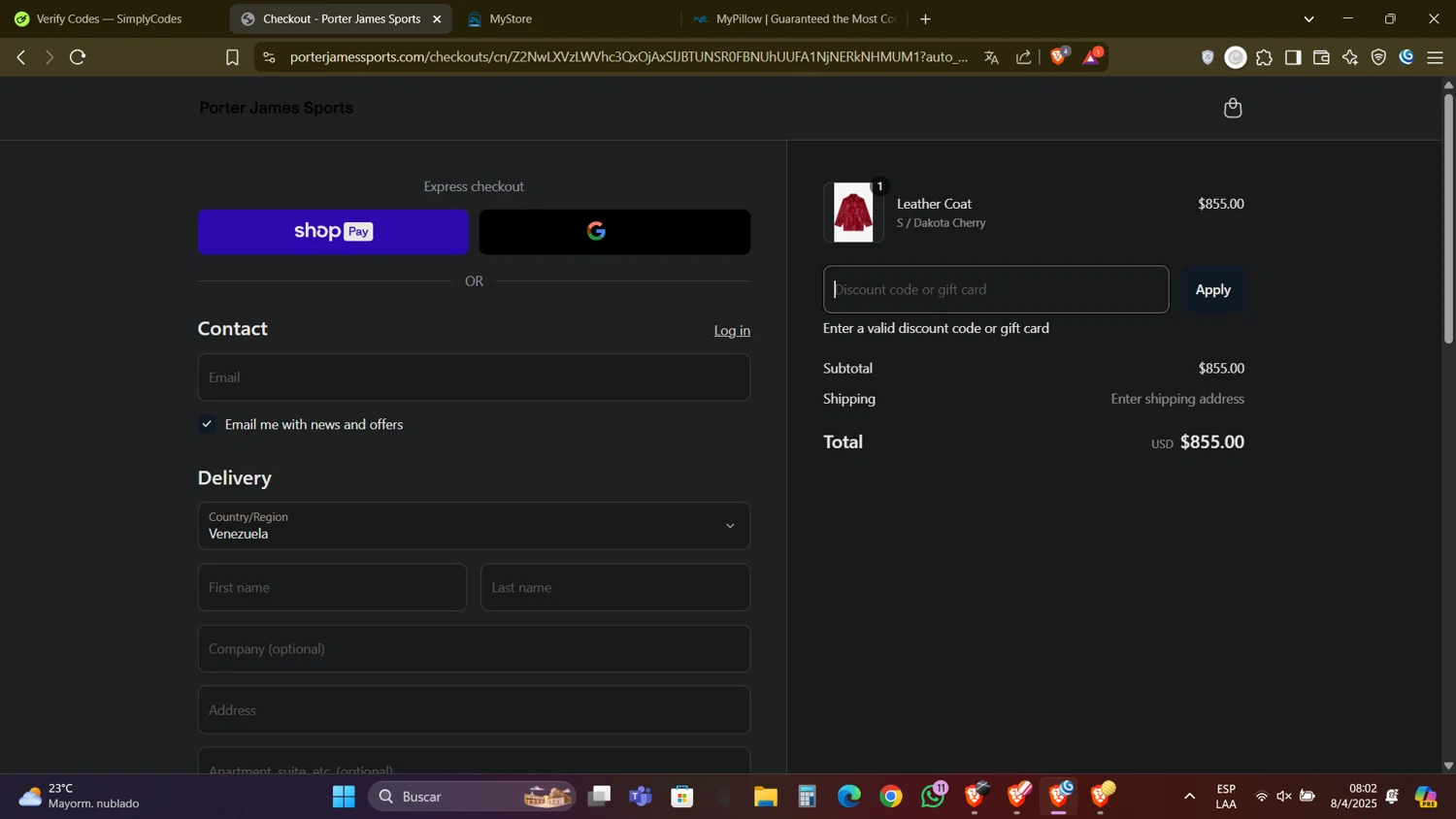
Task: Open the translate page icon
Action: pos(991,57)
